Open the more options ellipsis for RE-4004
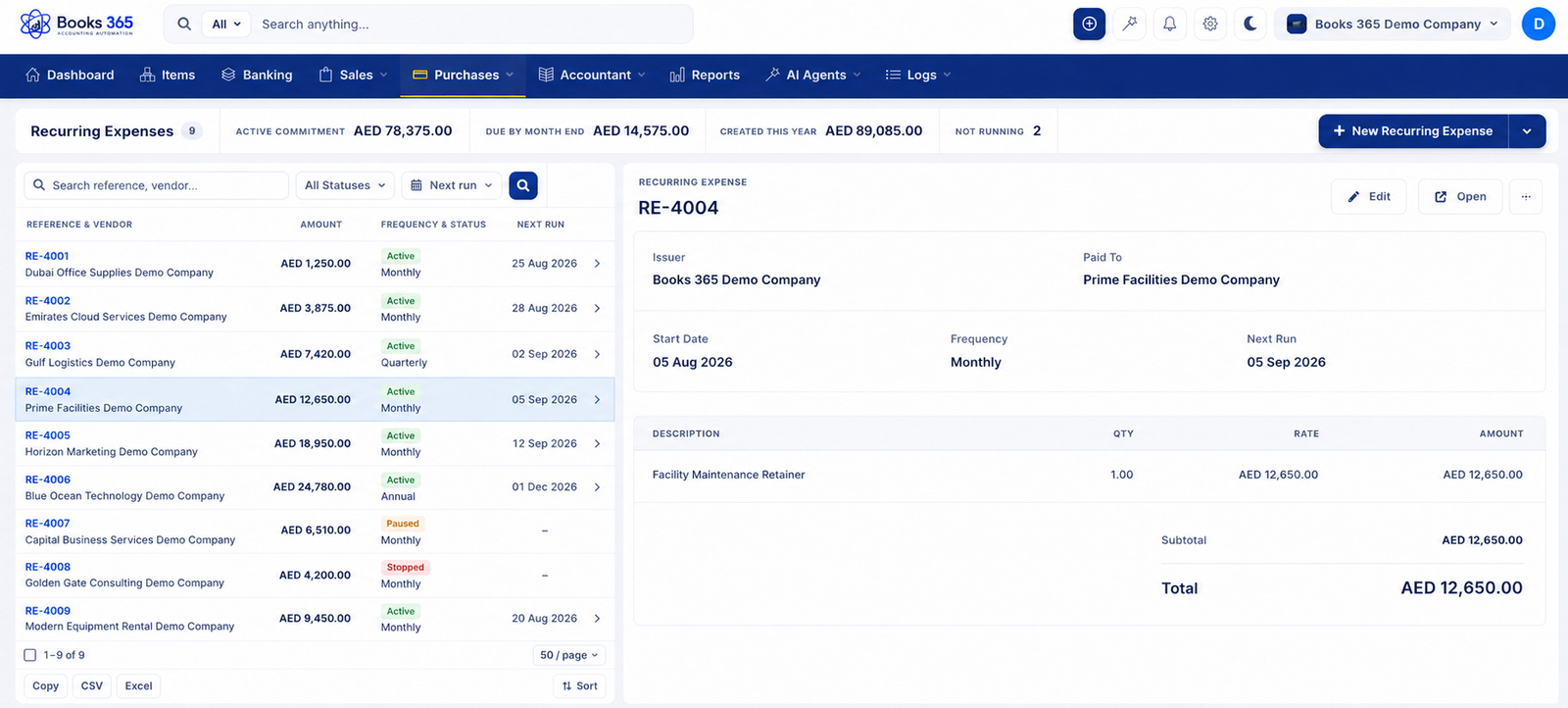This screenshot has width=1568, height=708. [x=1526, y=197]
